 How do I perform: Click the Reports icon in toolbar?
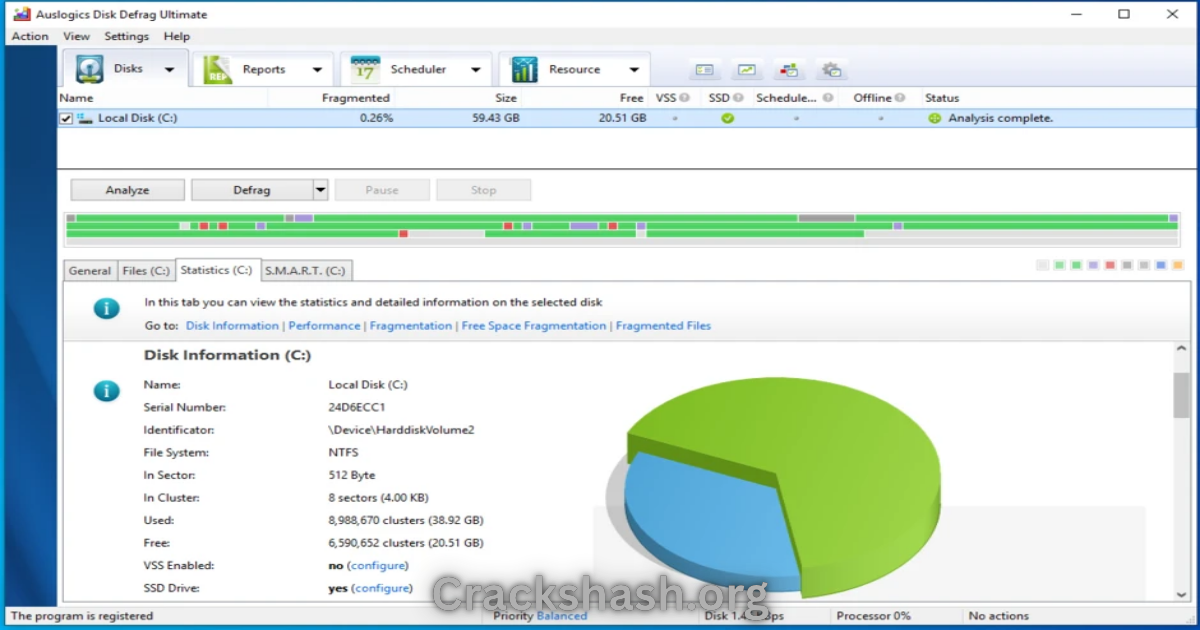pyautogui.click(x=217, y=69)
